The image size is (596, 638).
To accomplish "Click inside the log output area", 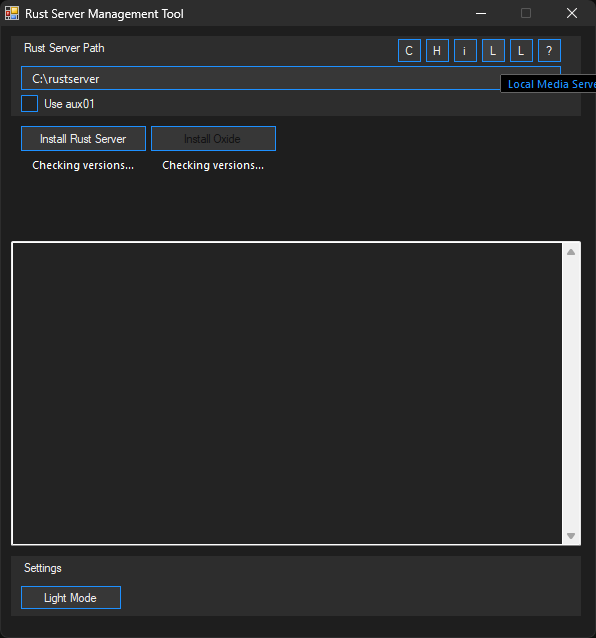I will (x=287, y=393).
